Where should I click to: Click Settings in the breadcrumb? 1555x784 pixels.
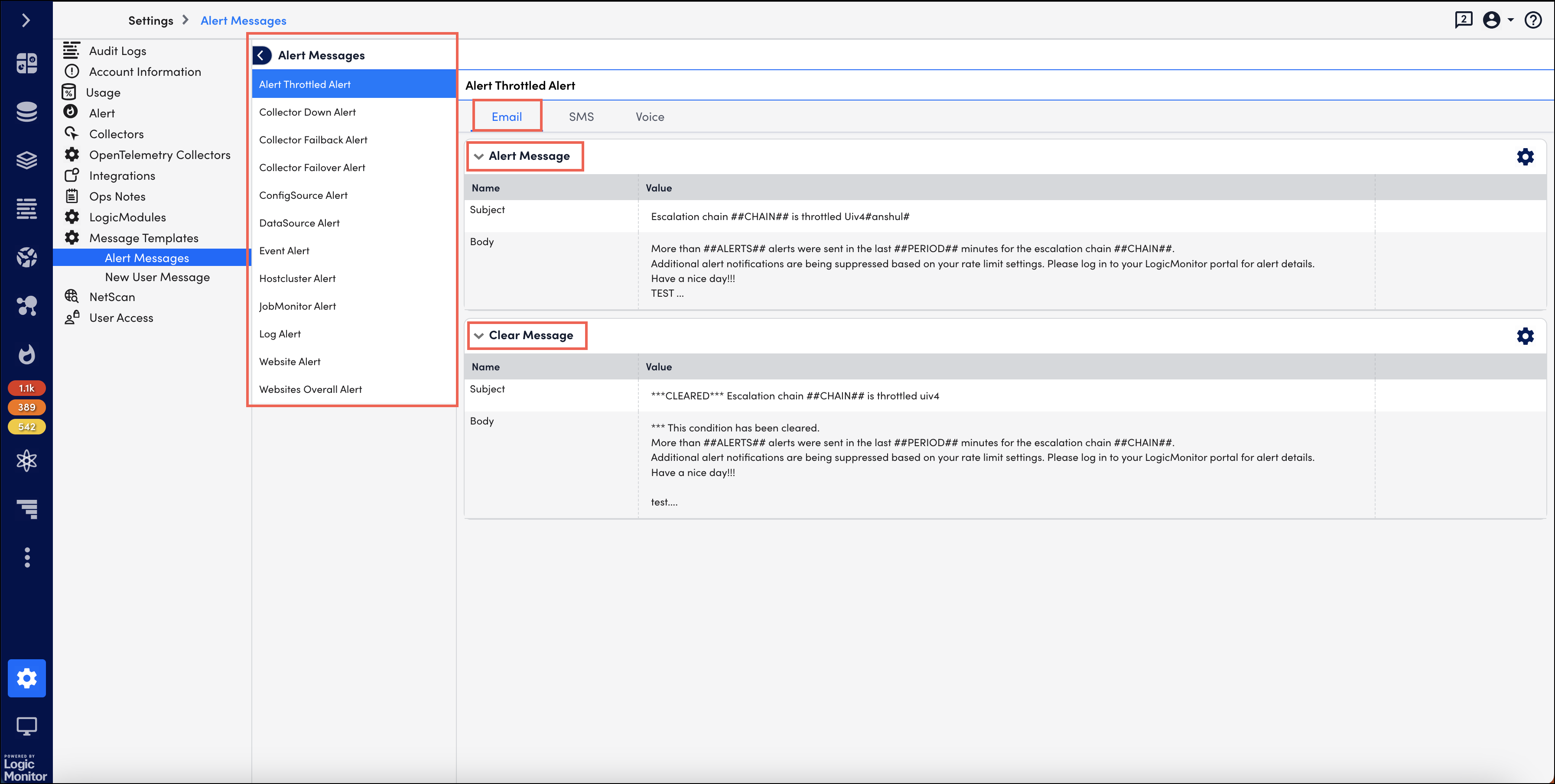click(150, 20)
